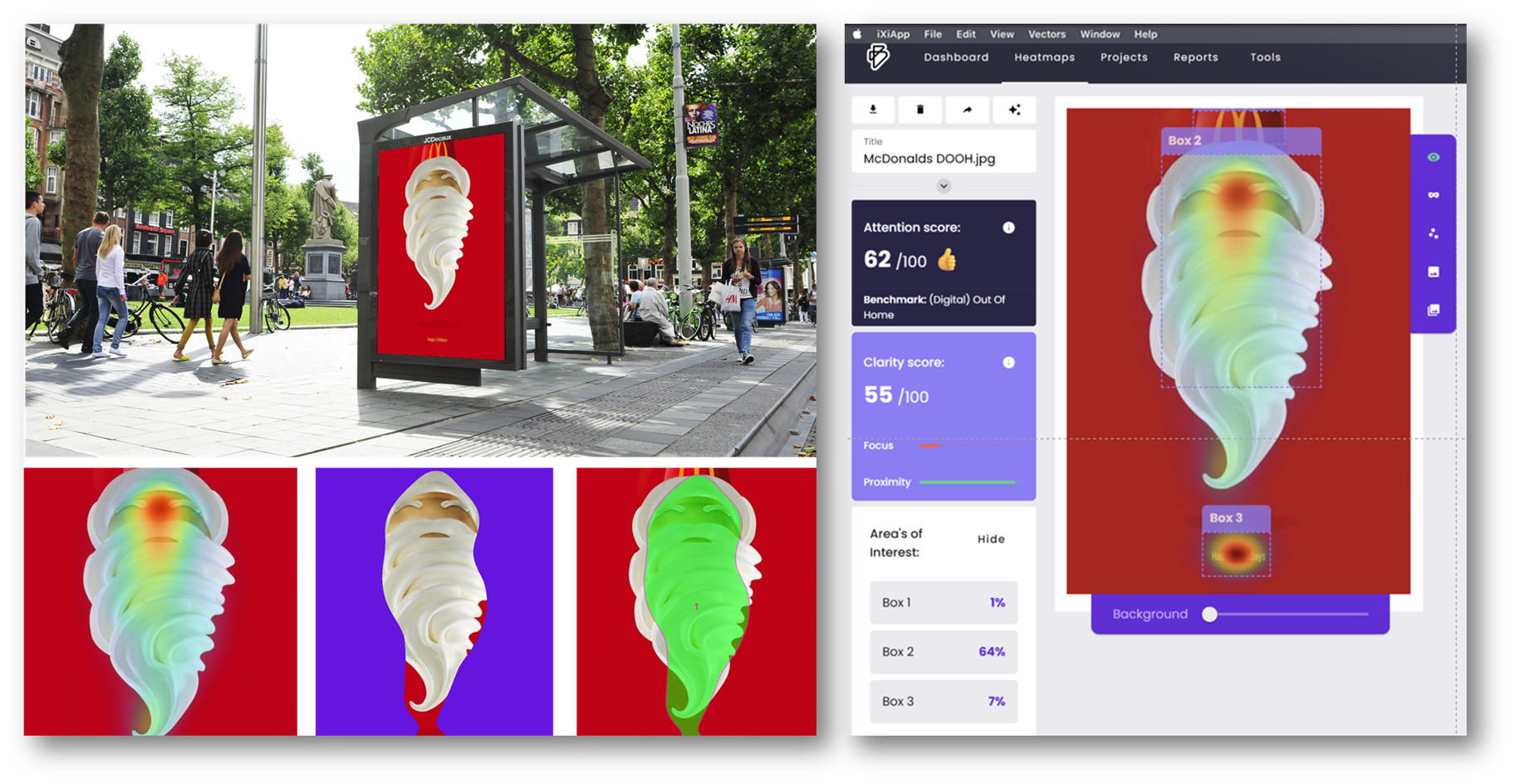Click the Title field McDonalds DOOH.jpg
1515x784 pixels.
coord(944,151)
